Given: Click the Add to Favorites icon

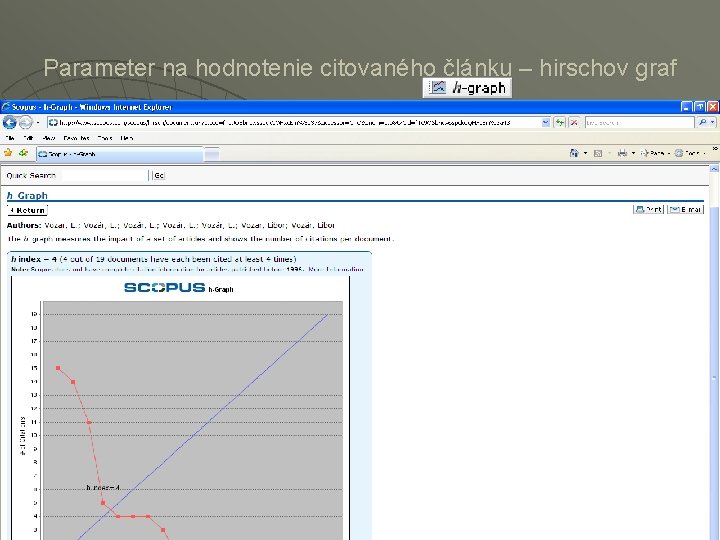Looking at the screenshot, I should 23,153.
